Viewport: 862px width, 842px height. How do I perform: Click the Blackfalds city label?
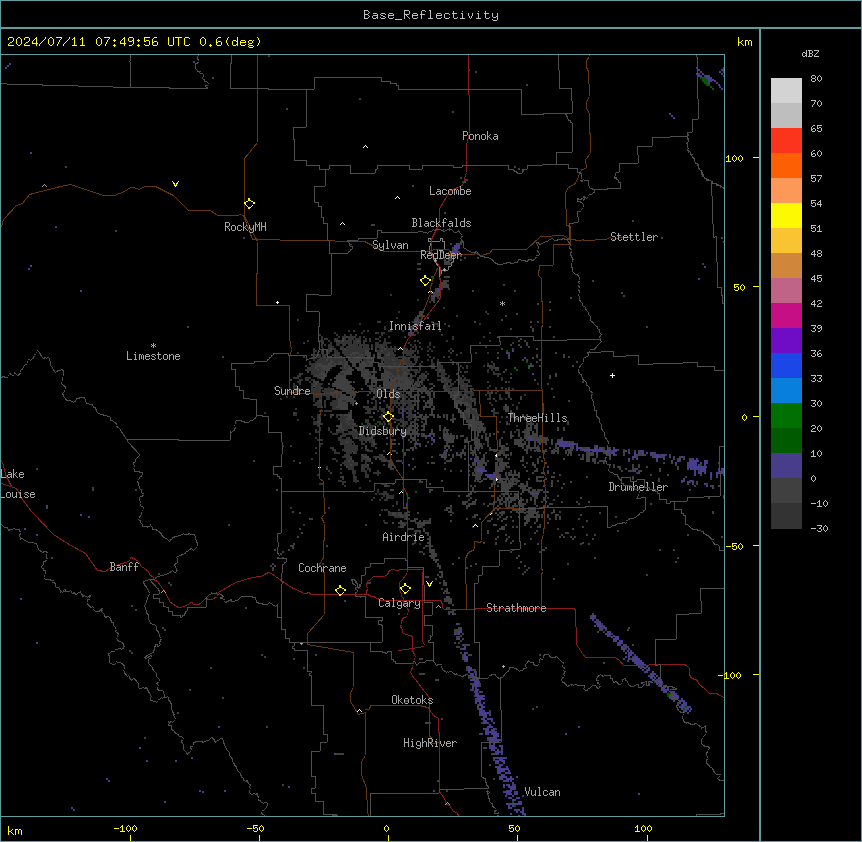click(441, 223)
